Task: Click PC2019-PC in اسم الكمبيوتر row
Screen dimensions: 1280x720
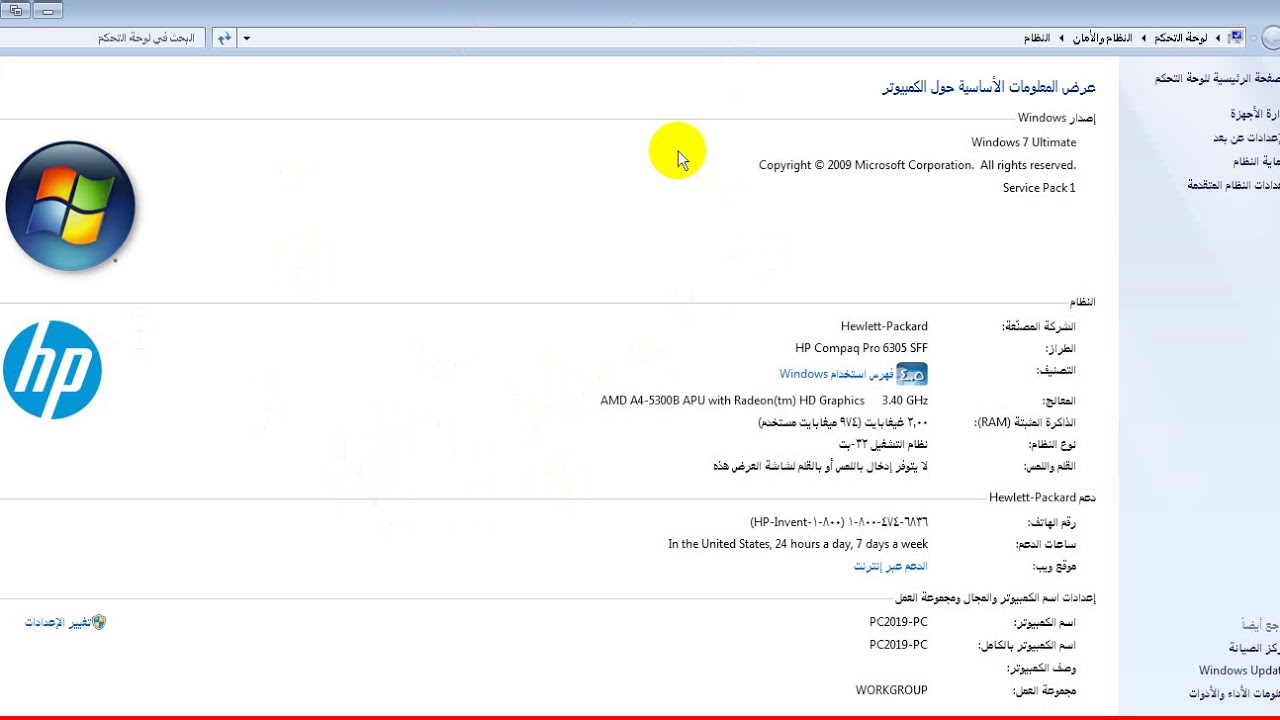Action: click(x=898, y=623)
